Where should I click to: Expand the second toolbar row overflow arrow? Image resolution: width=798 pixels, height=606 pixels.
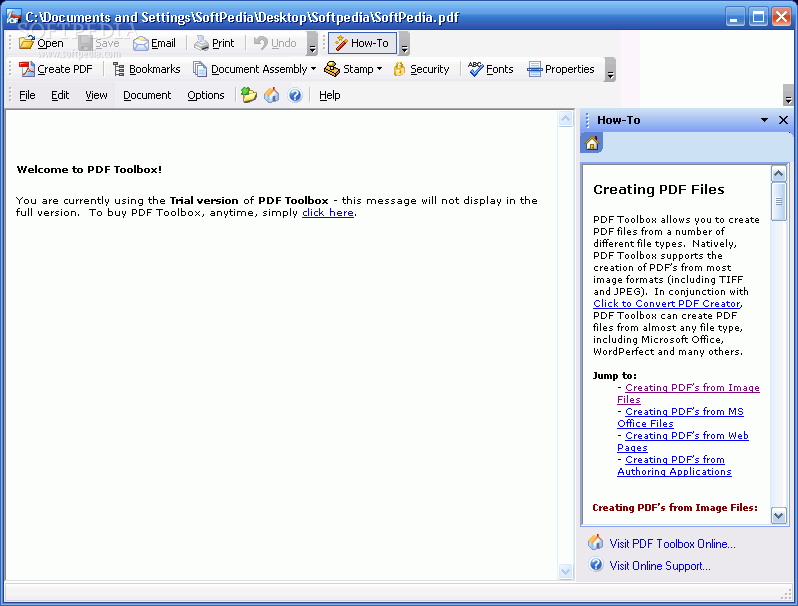click(x=610, y=70)
